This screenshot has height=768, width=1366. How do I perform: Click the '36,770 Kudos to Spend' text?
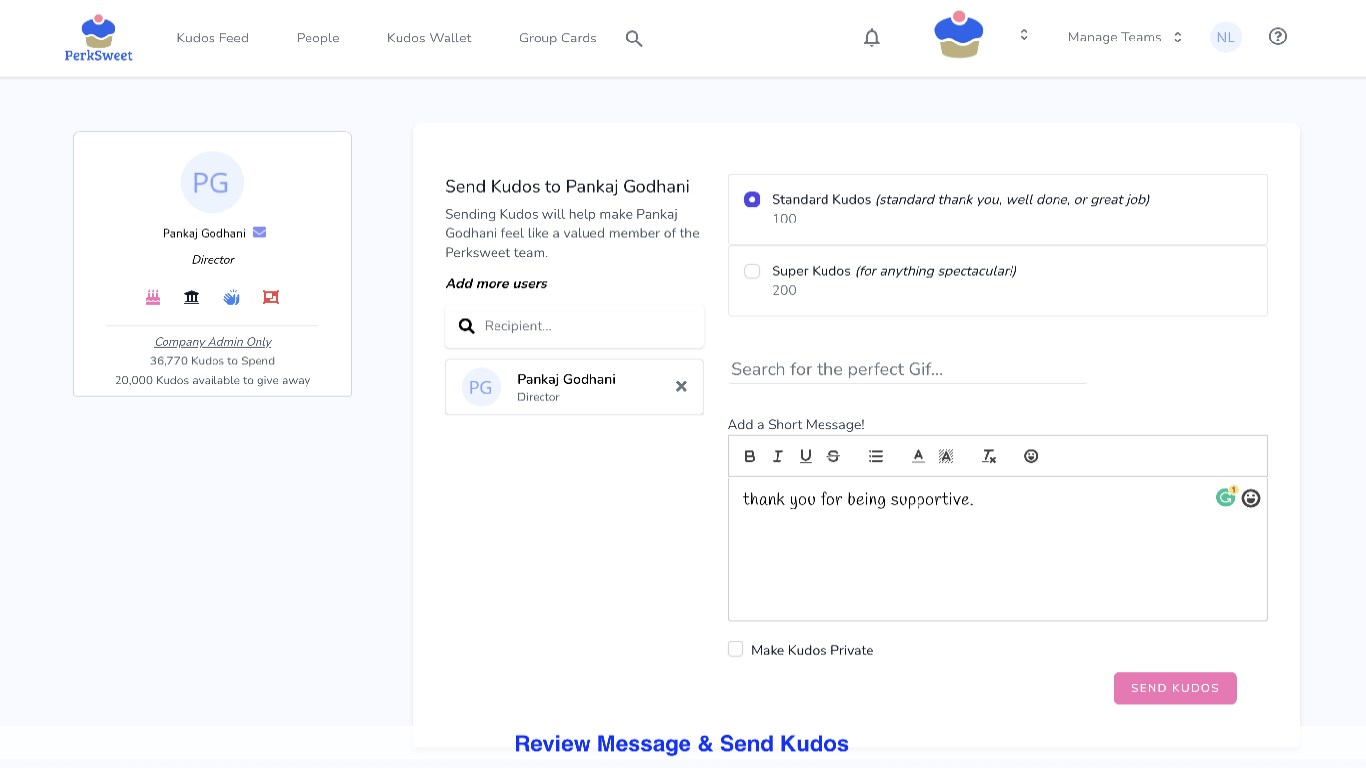click(x=212, y=361)
